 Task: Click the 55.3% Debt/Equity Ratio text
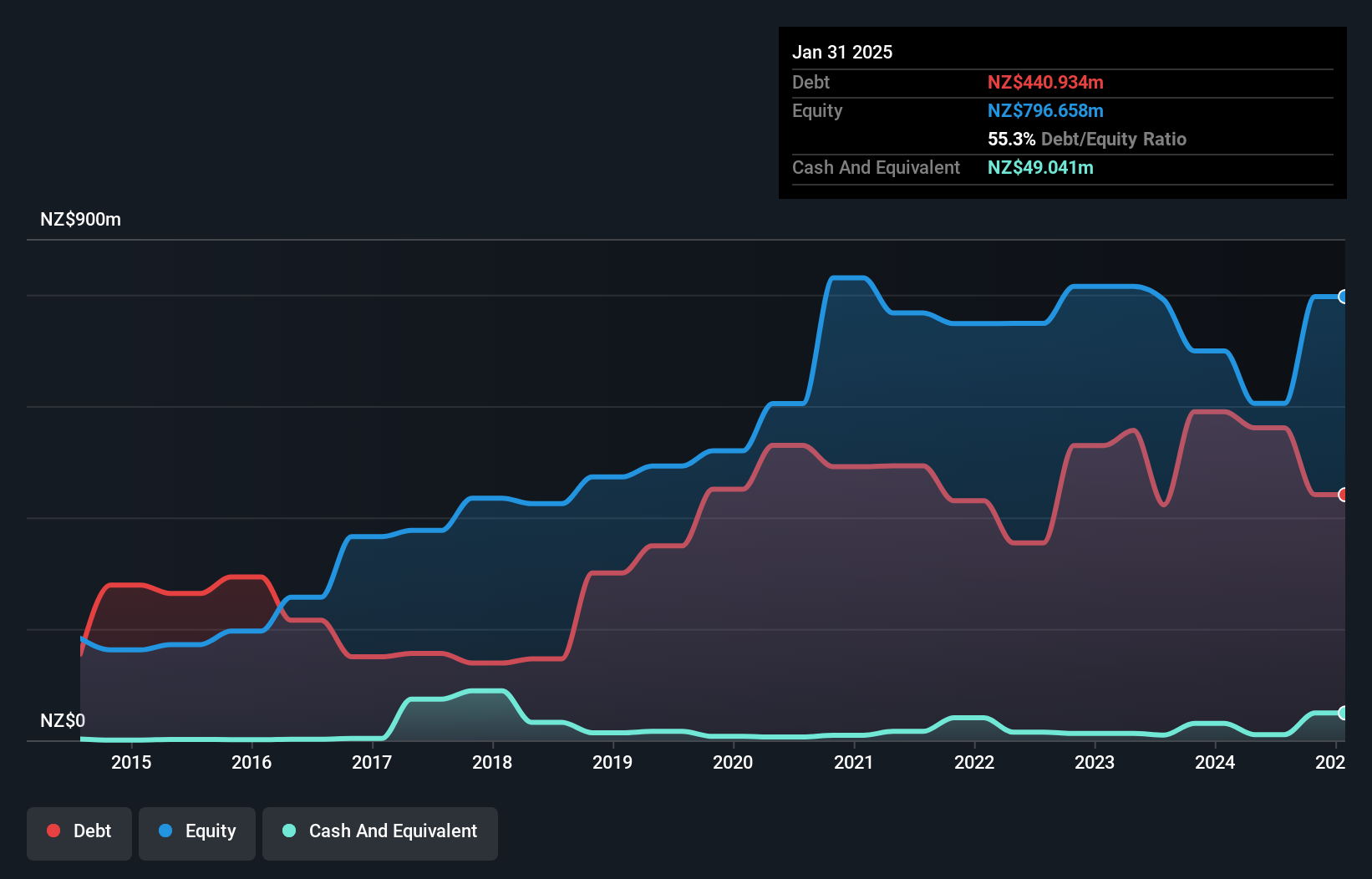1087,139
